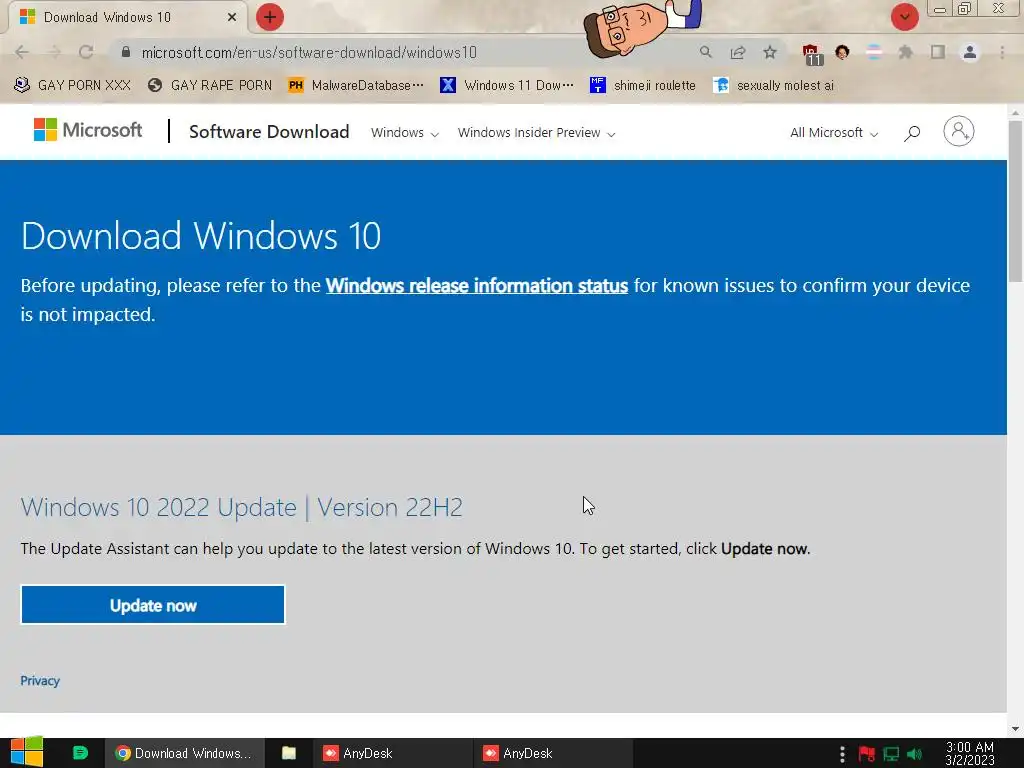Click the Microsoft account sign-in icon
This screenshot has width=1024, height=768.
point(959,131)
